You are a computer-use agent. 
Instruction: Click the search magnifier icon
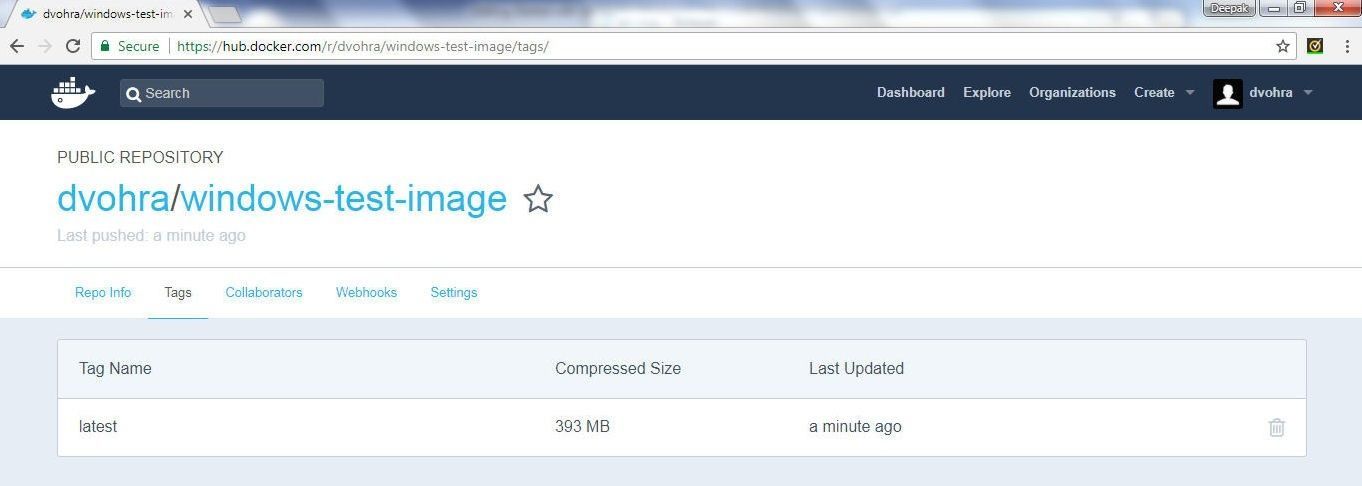click(x=133, y=94)
